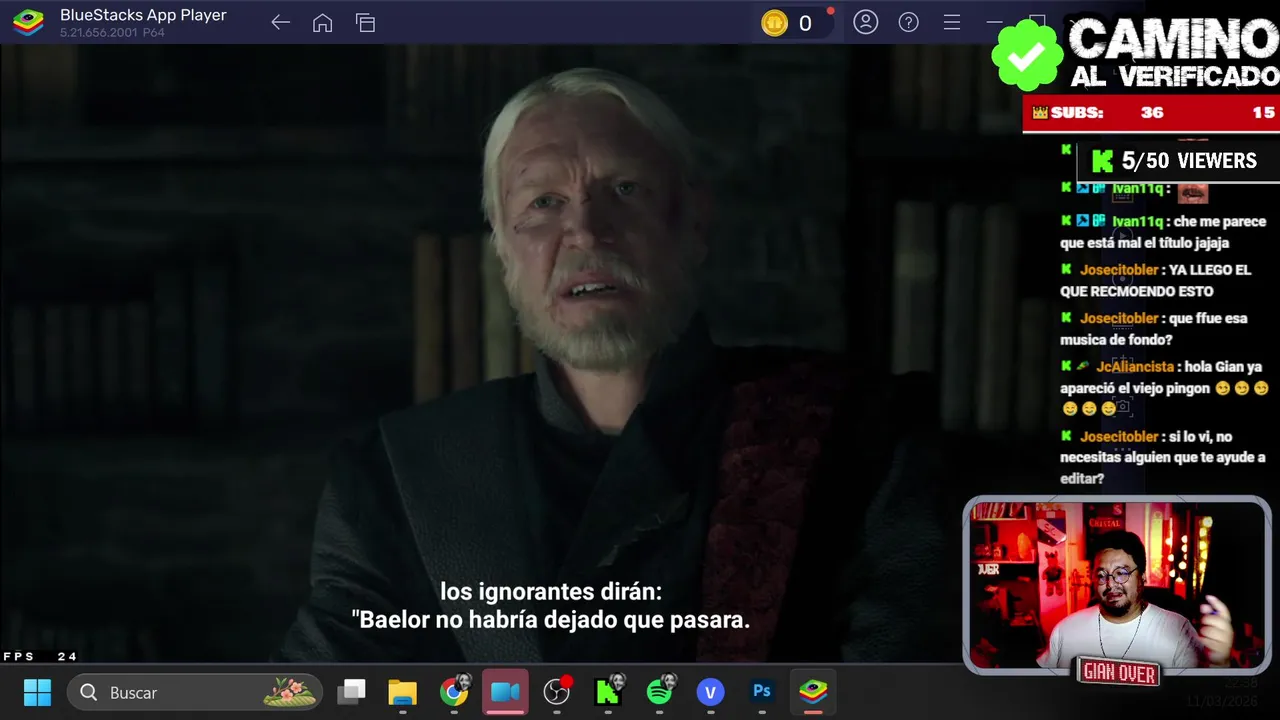The height and width of the screenshot is (720, 1280).
Task: Open the BlueStacks multi-instance recent apps icon
Action: tap(365, 23)
